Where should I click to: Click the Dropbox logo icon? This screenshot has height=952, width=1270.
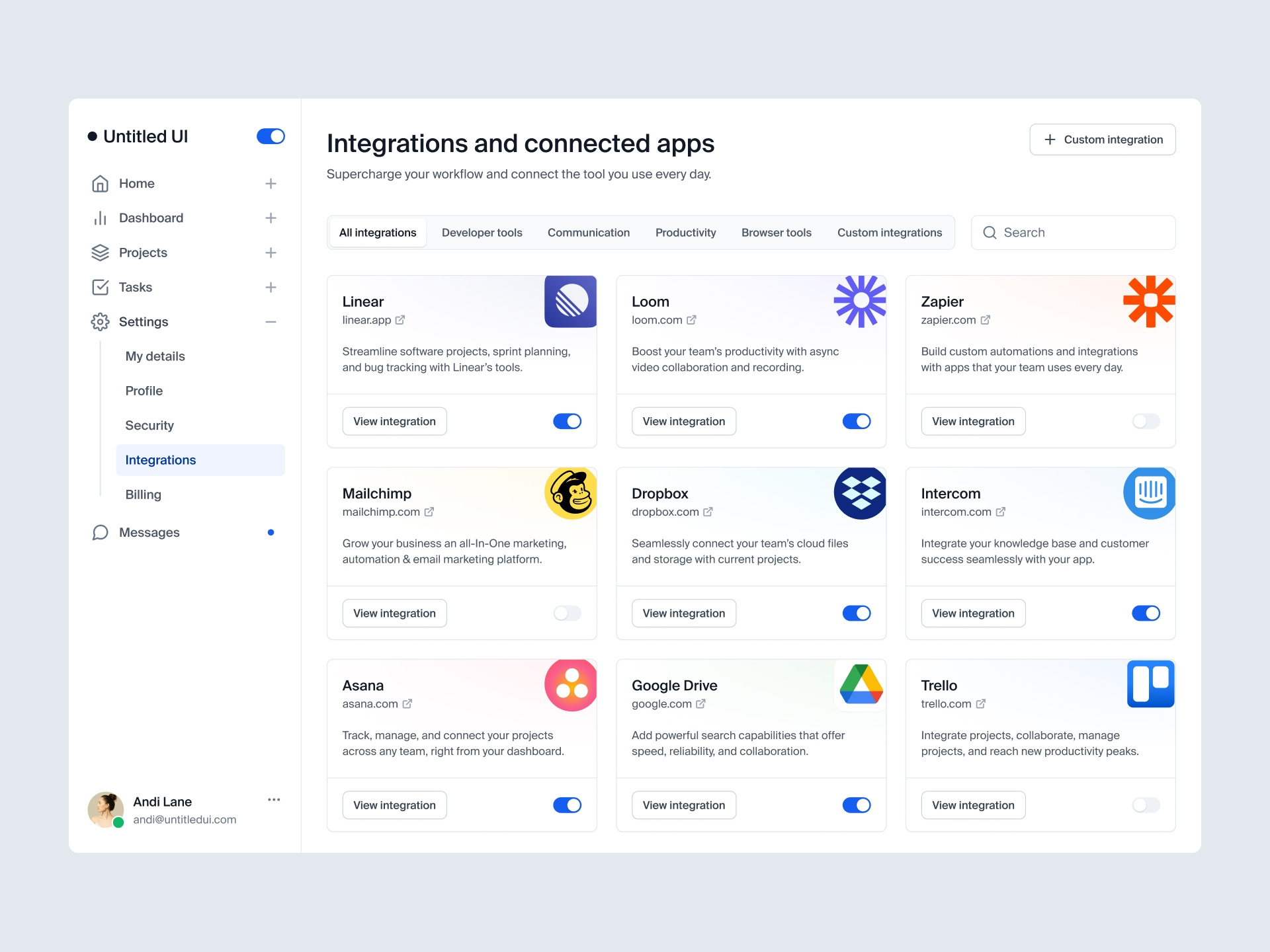coord(859,493)
